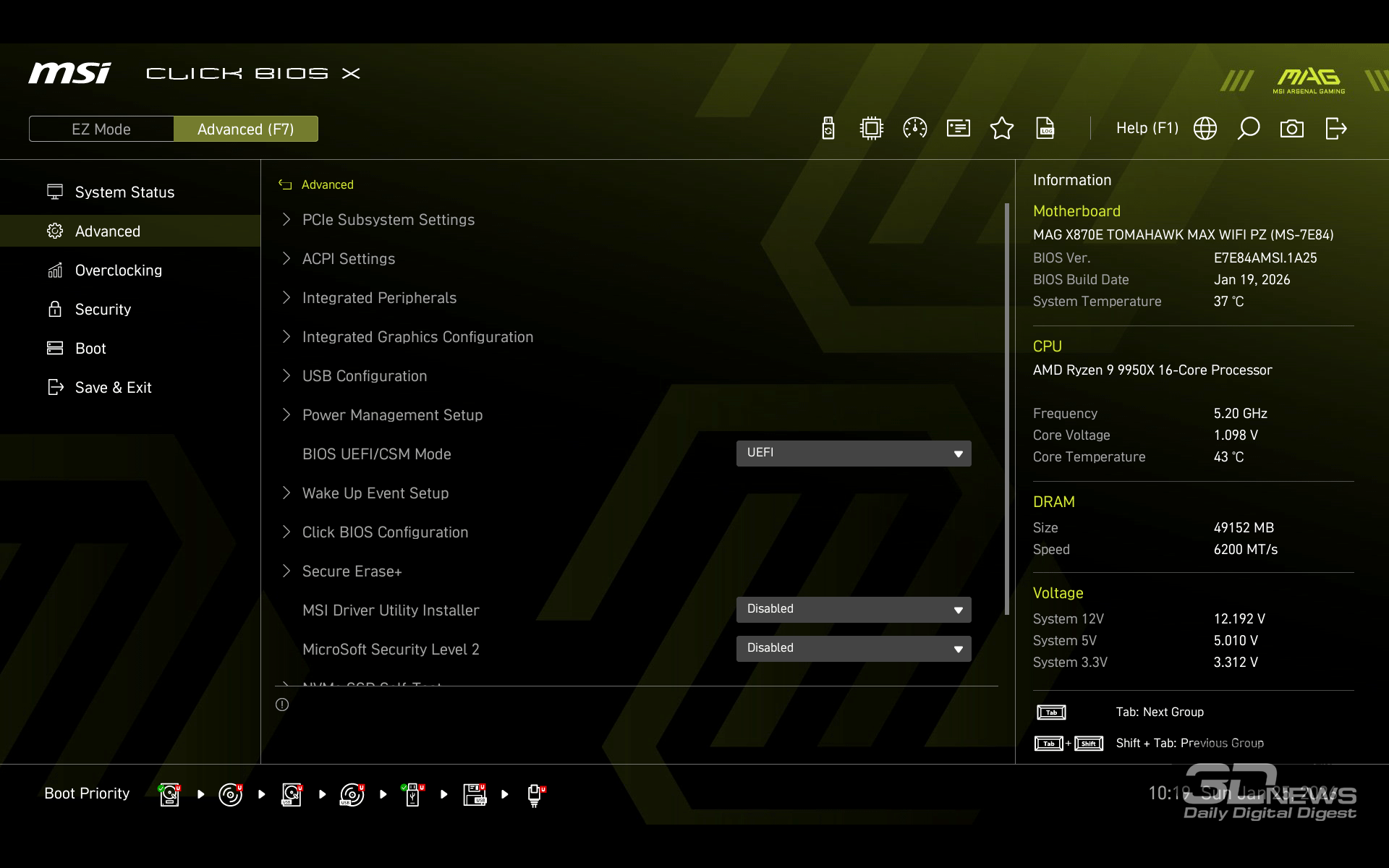The image size is (1389, 868).
Task: Select Overclocking in the left sidebar
Action: click(119, 271)
